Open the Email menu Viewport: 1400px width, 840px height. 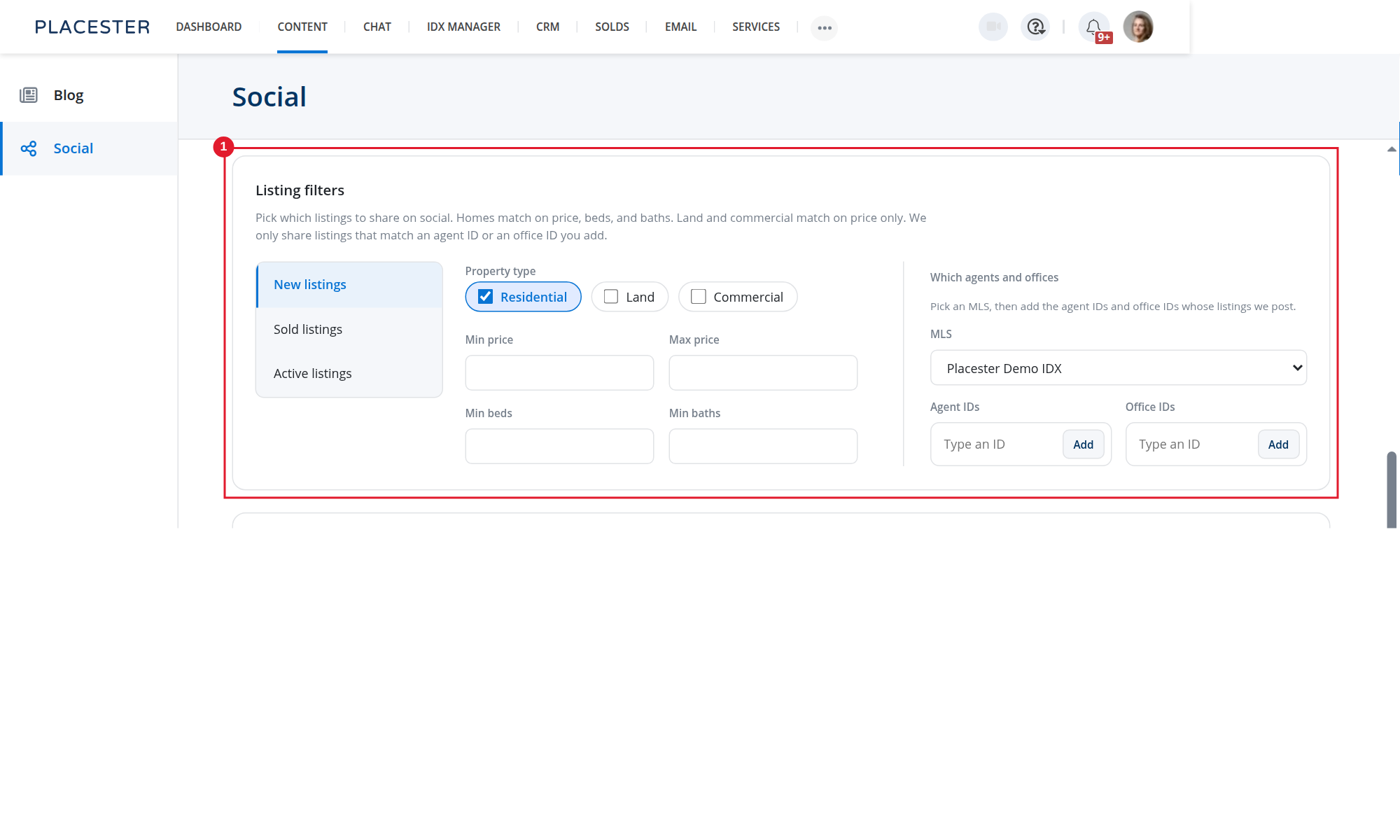(x=680, y=27)
